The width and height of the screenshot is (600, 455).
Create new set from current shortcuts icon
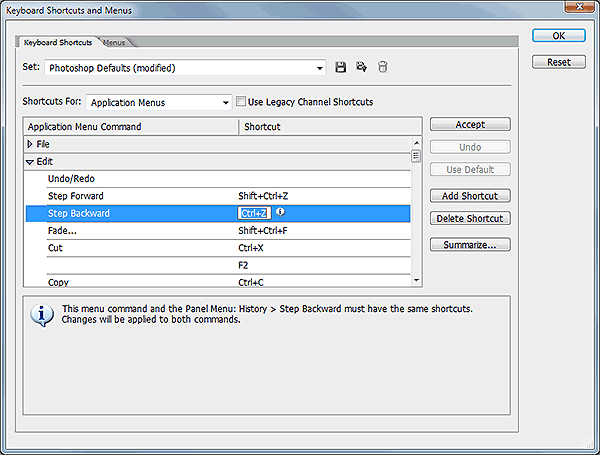pyautogui.click(x=361, y=67)
